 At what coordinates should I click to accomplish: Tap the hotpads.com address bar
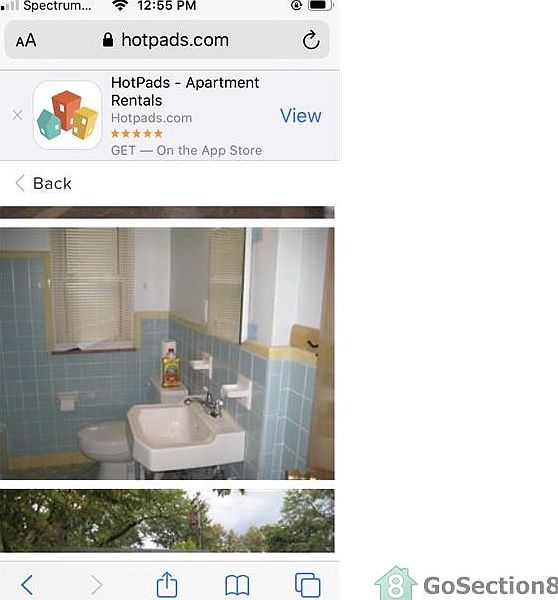(167, 40)
